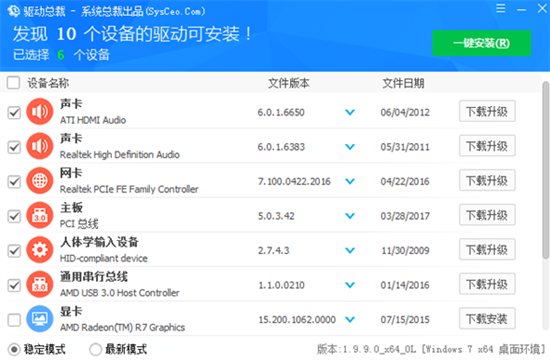Check the AMD Radeon R7 Graphics checkbox
The width and height of the screenshot is (550, 361).
[14, 320]
